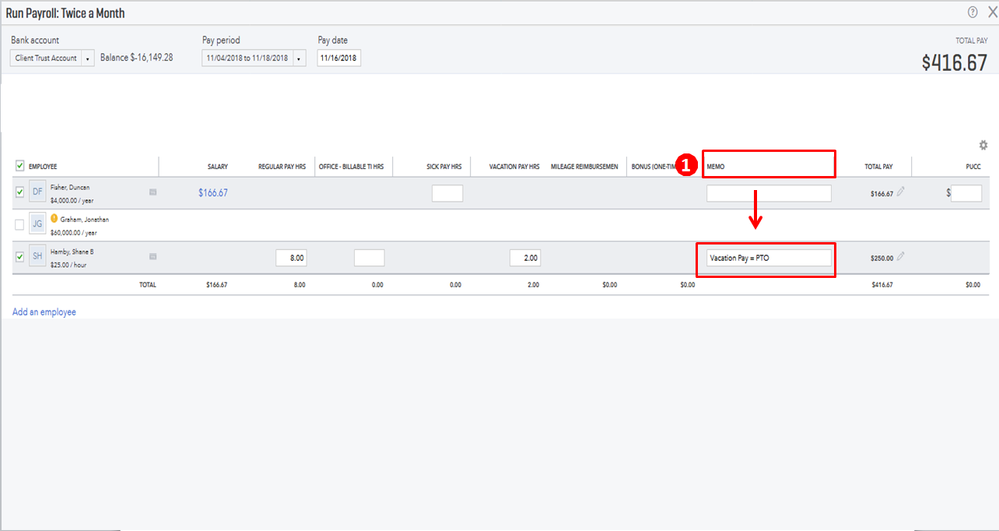Open pay method icon for Fisher, Duncan
The image size is (999, 531).
[153, 192]
